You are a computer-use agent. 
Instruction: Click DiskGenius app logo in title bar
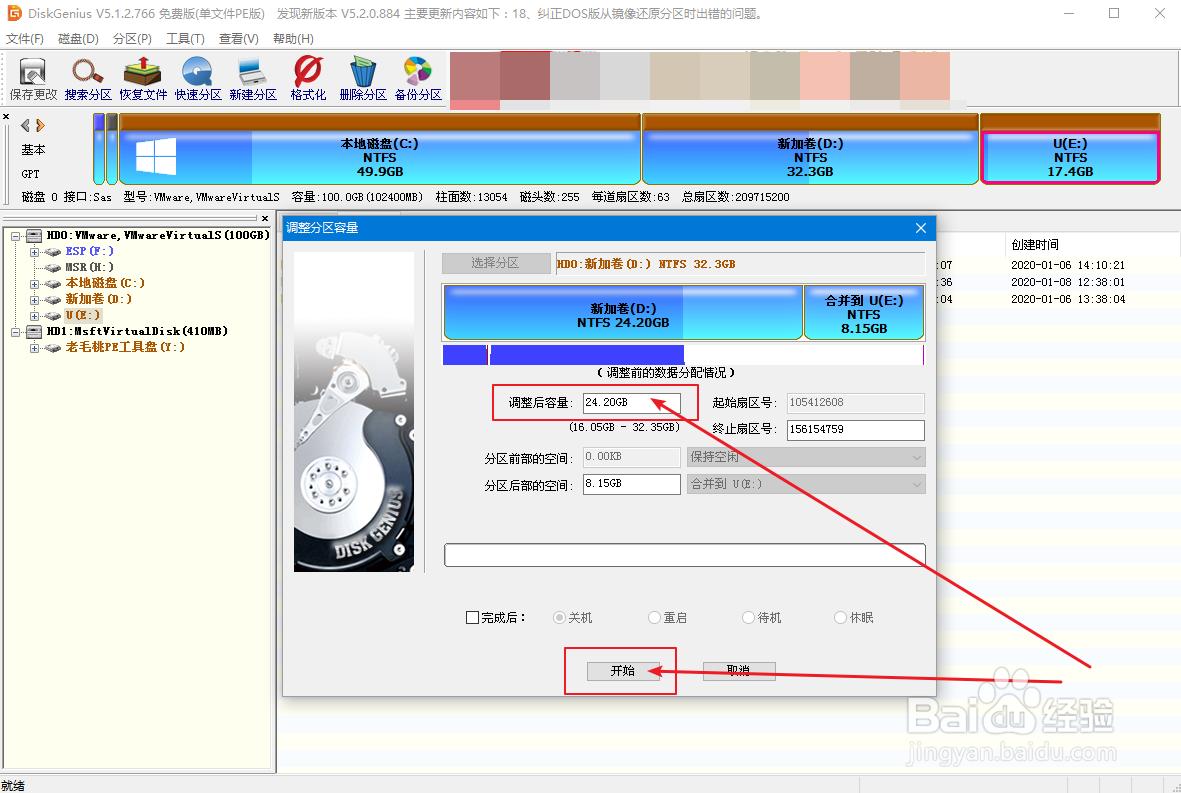pyautogui.click(x=14, y=13)
